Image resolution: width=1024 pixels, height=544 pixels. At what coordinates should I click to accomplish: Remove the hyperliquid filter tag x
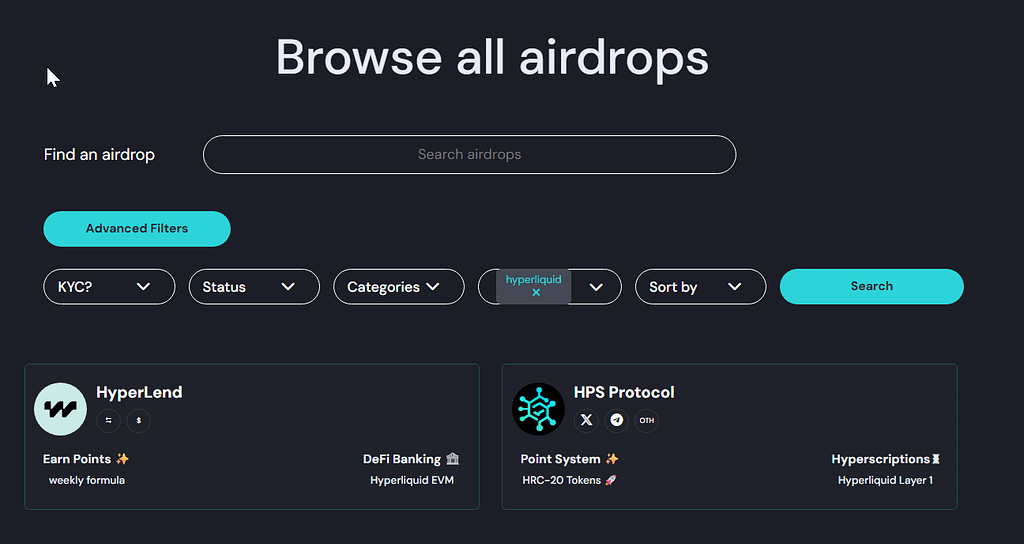pyautogui.click(x=536, y=293)
